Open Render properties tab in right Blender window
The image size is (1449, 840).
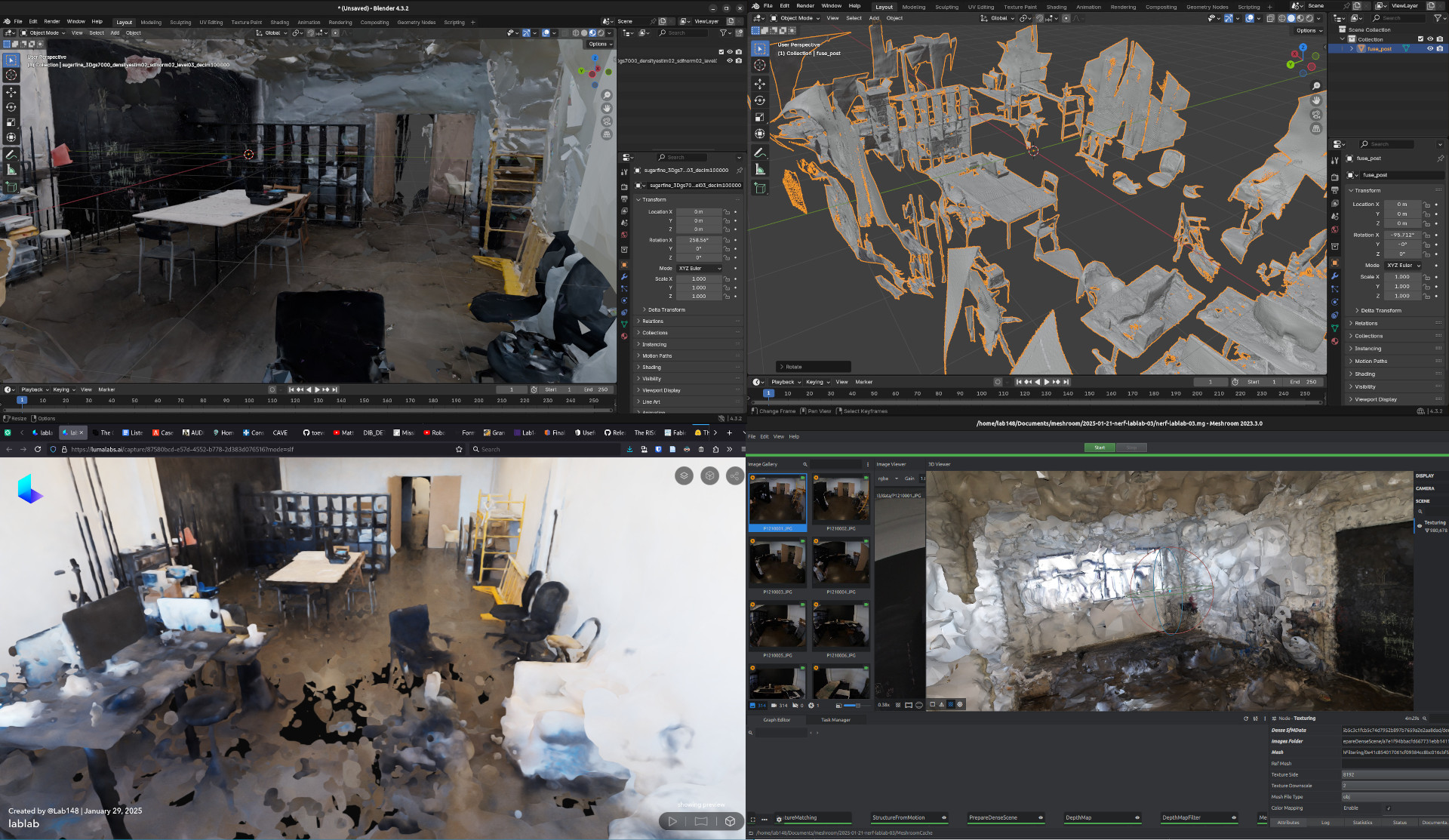point(1334,177)
